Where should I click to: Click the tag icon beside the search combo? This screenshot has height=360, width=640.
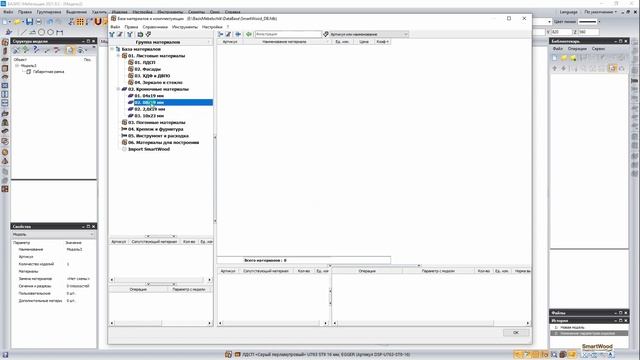tap(326, 34)
